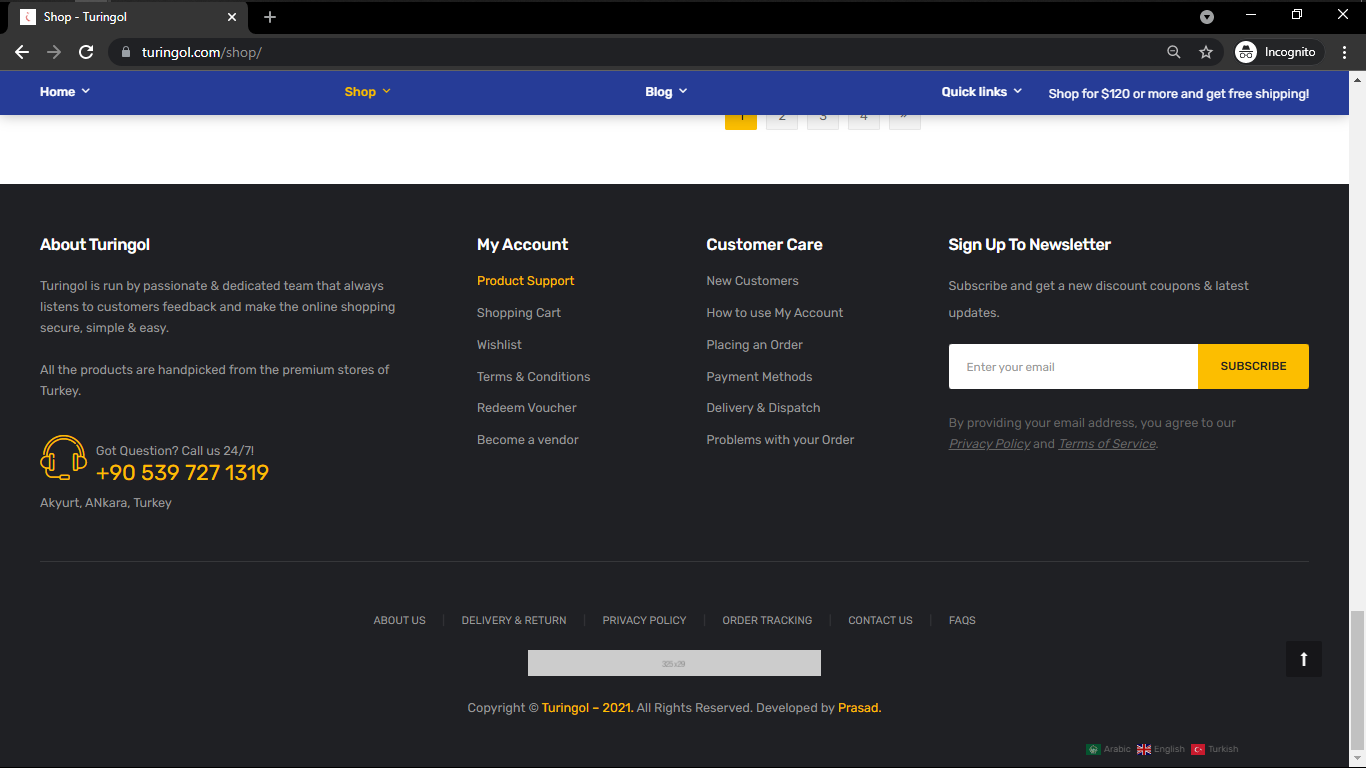Click the free shipping promo text
Viewport: 1366px width, 768px height.
tap(1178, 94)
